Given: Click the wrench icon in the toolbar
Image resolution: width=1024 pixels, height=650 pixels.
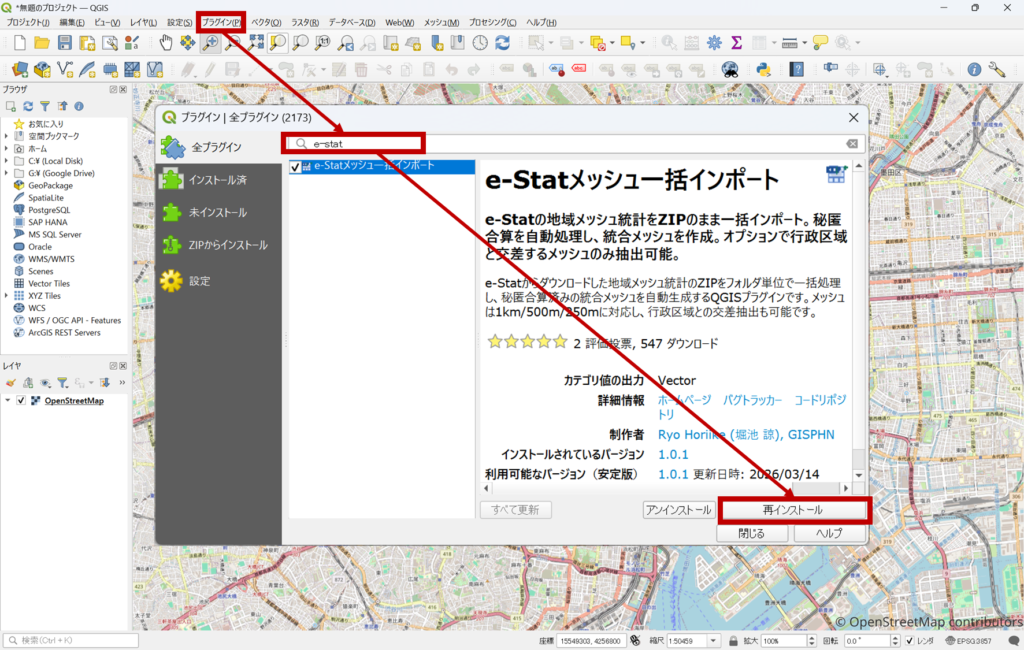Looking at the screenshot, I should click(x=996, y=69).
